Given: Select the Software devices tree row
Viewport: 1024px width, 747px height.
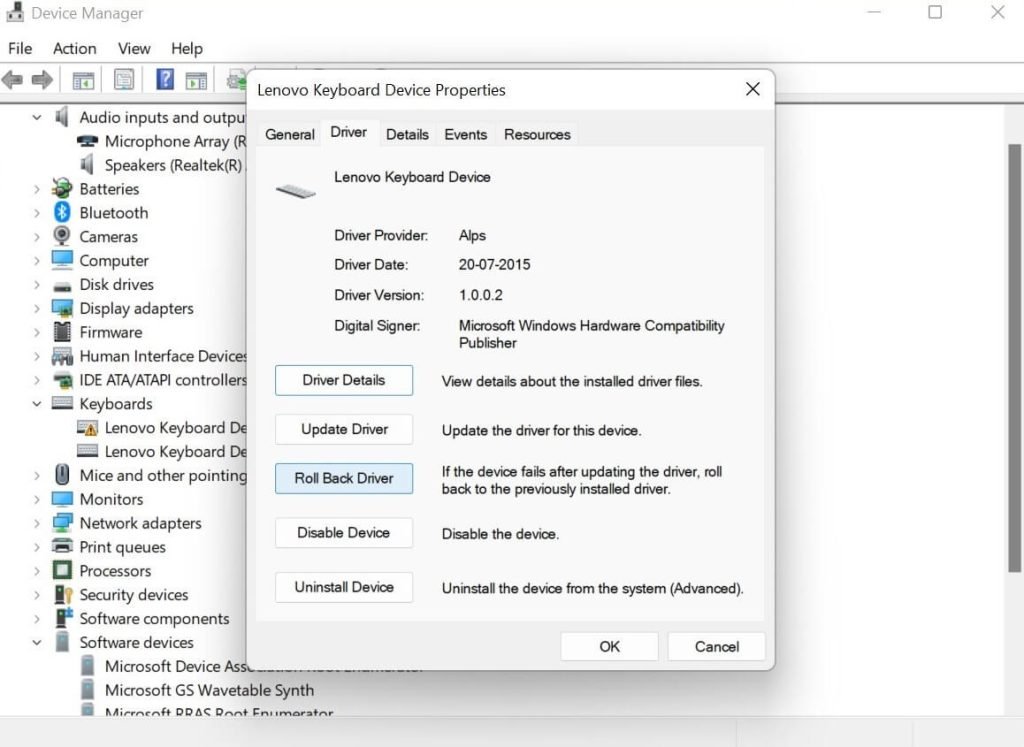Looking at the screenshot, I should click(x=124, y=643).
